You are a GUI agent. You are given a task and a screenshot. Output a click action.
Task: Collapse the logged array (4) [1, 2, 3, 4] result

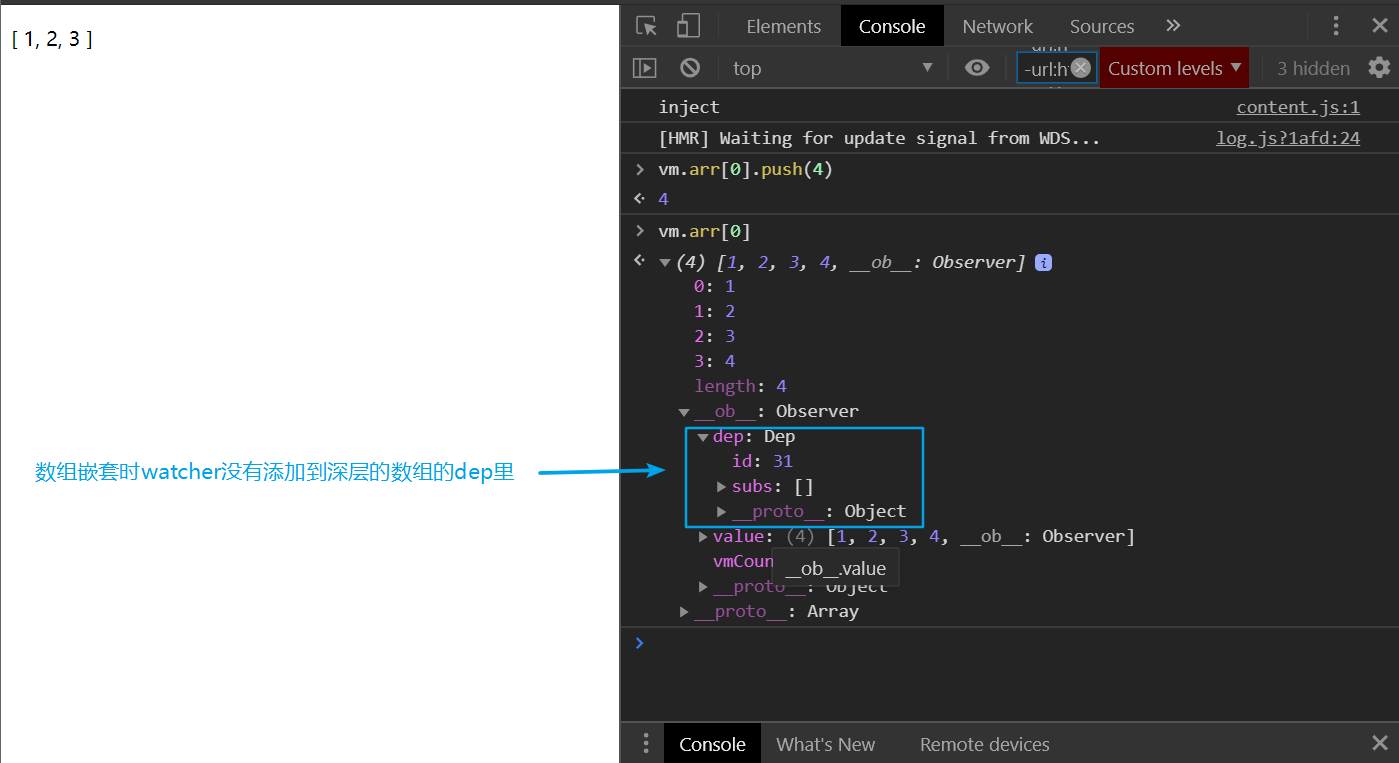665,263
